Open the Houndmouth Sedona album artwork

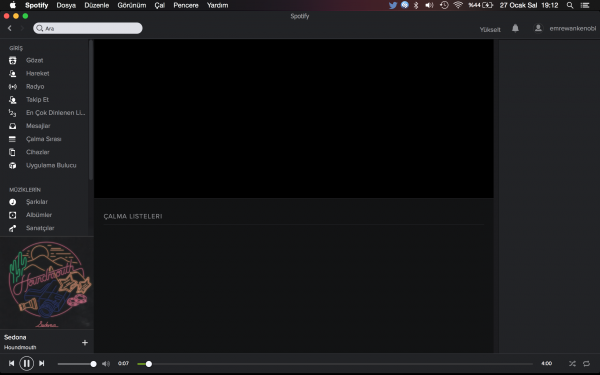coord(47,284)
